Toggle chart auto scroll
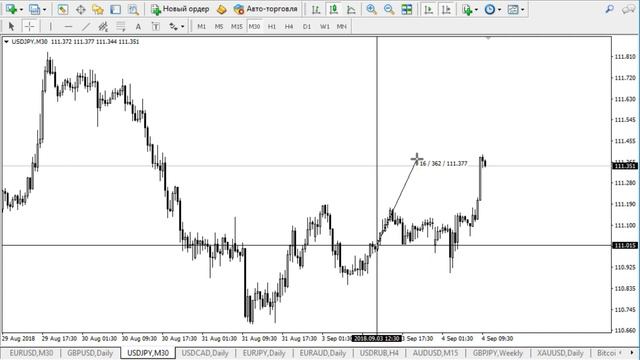 pyautogui.click(x=429, y=9)
